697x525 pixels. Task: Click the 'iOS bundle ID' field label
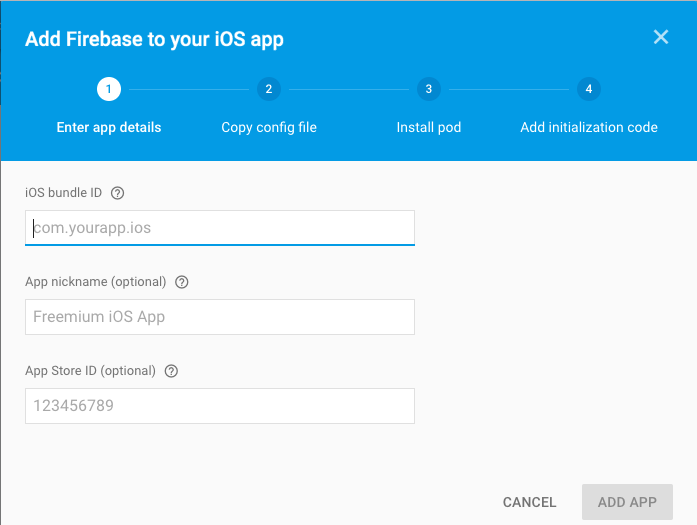[x=63, y=193]
